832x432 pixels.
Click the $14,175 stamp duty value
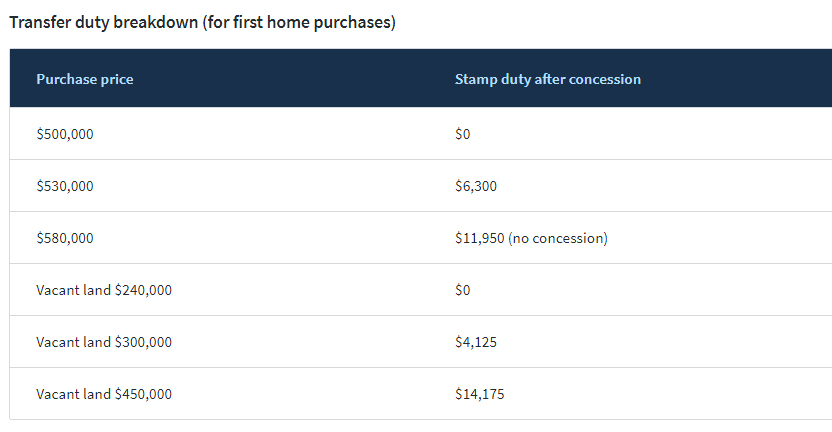[x=479, y=394]
